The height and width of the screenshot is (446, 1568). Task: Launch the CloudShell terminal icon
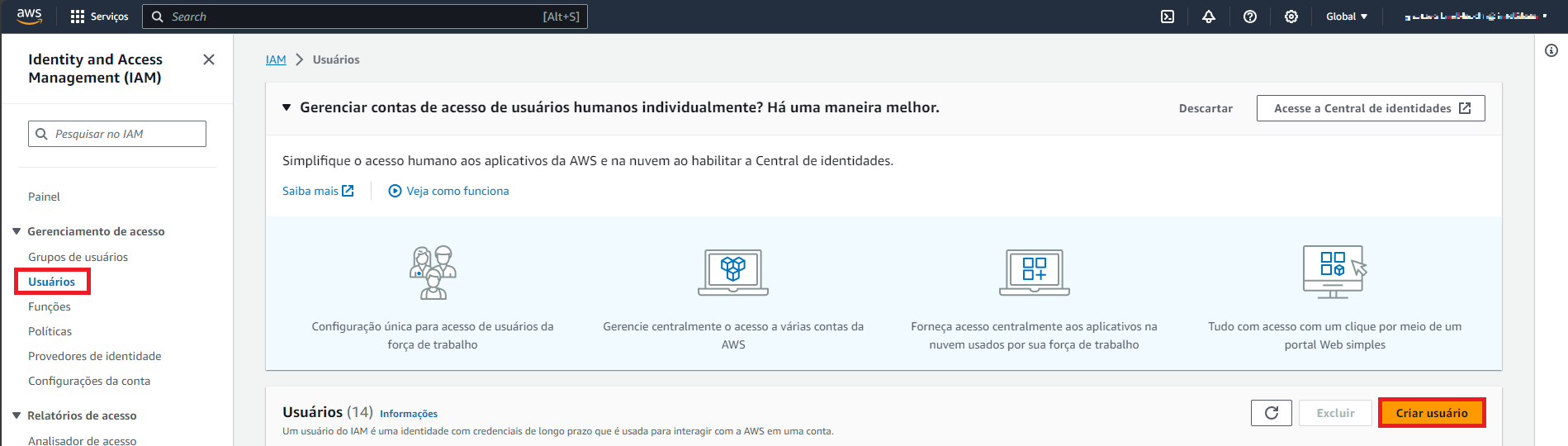(x=1168, y=17)
